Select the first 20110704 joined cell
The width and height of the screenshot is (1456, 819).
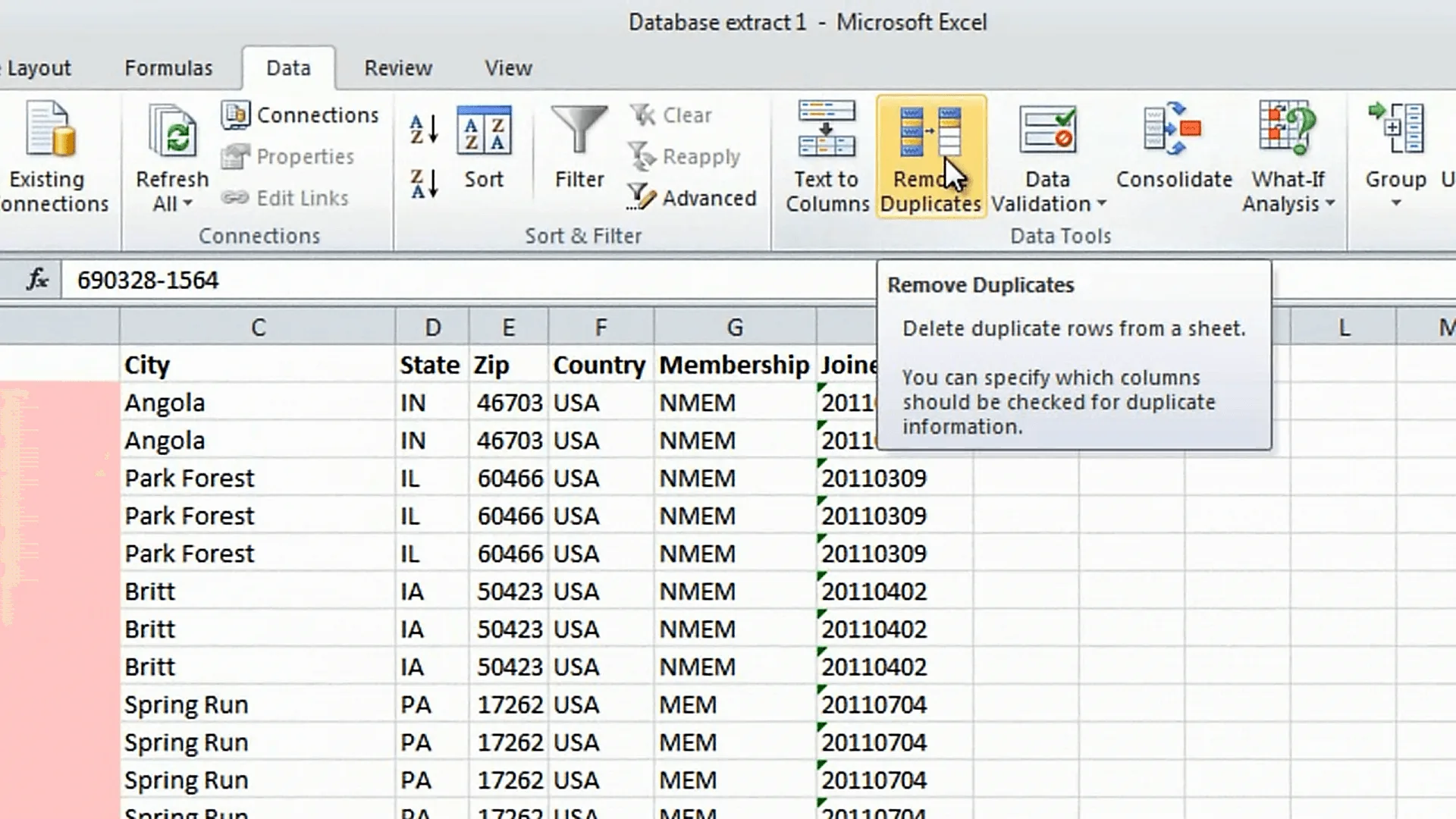click(895, 704)
